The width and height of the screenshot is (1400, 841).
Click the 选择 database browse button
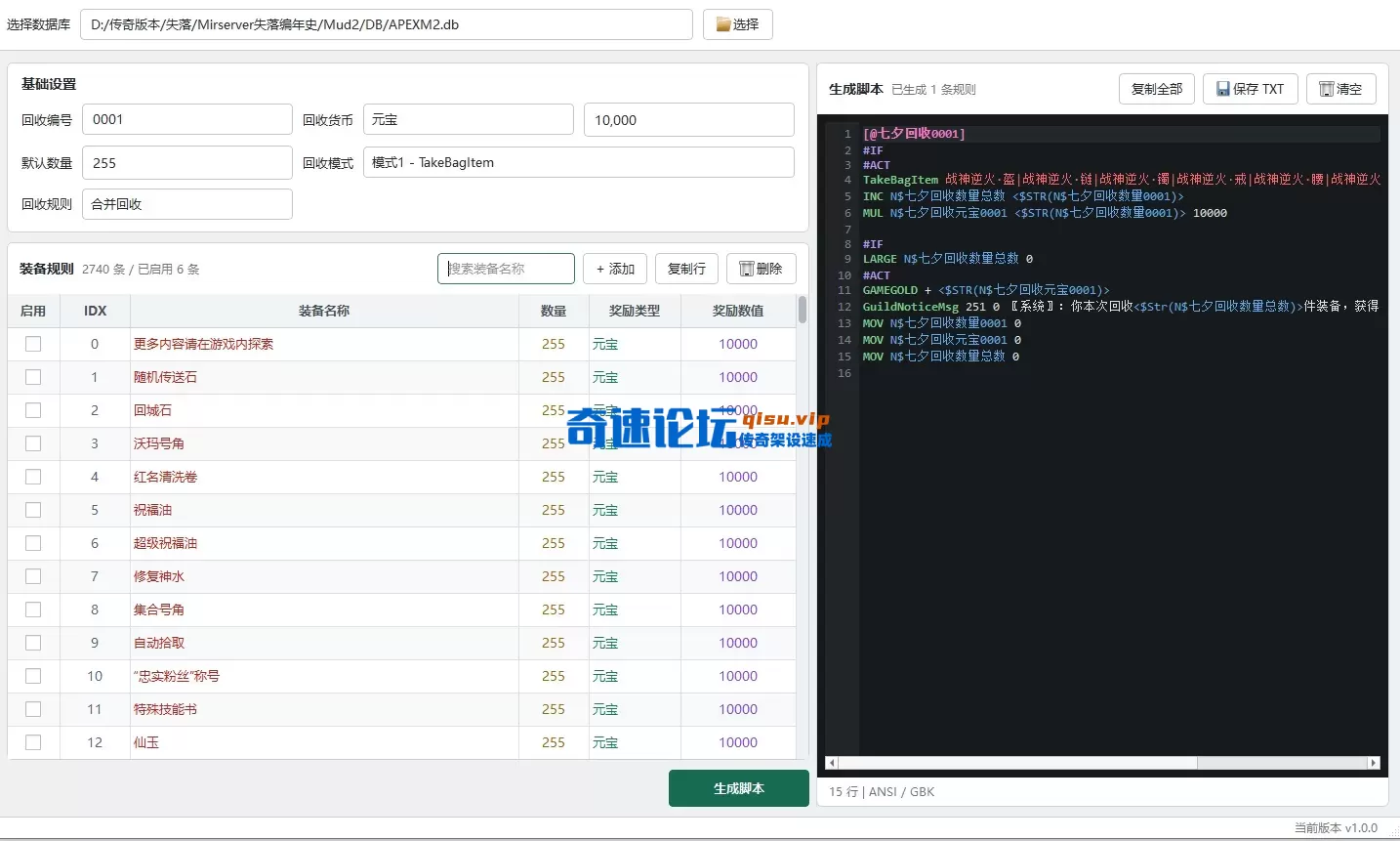(x=738, y=24)
